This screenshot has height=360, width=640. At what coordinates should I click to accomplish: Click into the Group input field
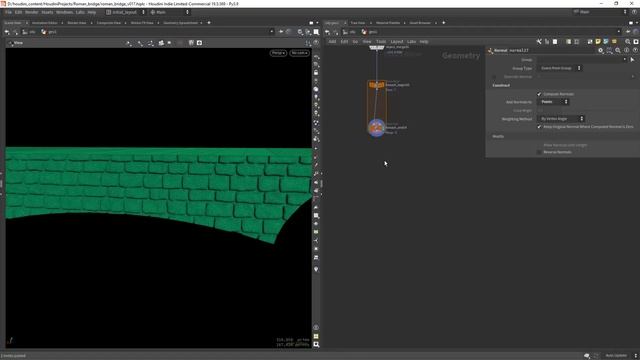[x=578, y=60]
